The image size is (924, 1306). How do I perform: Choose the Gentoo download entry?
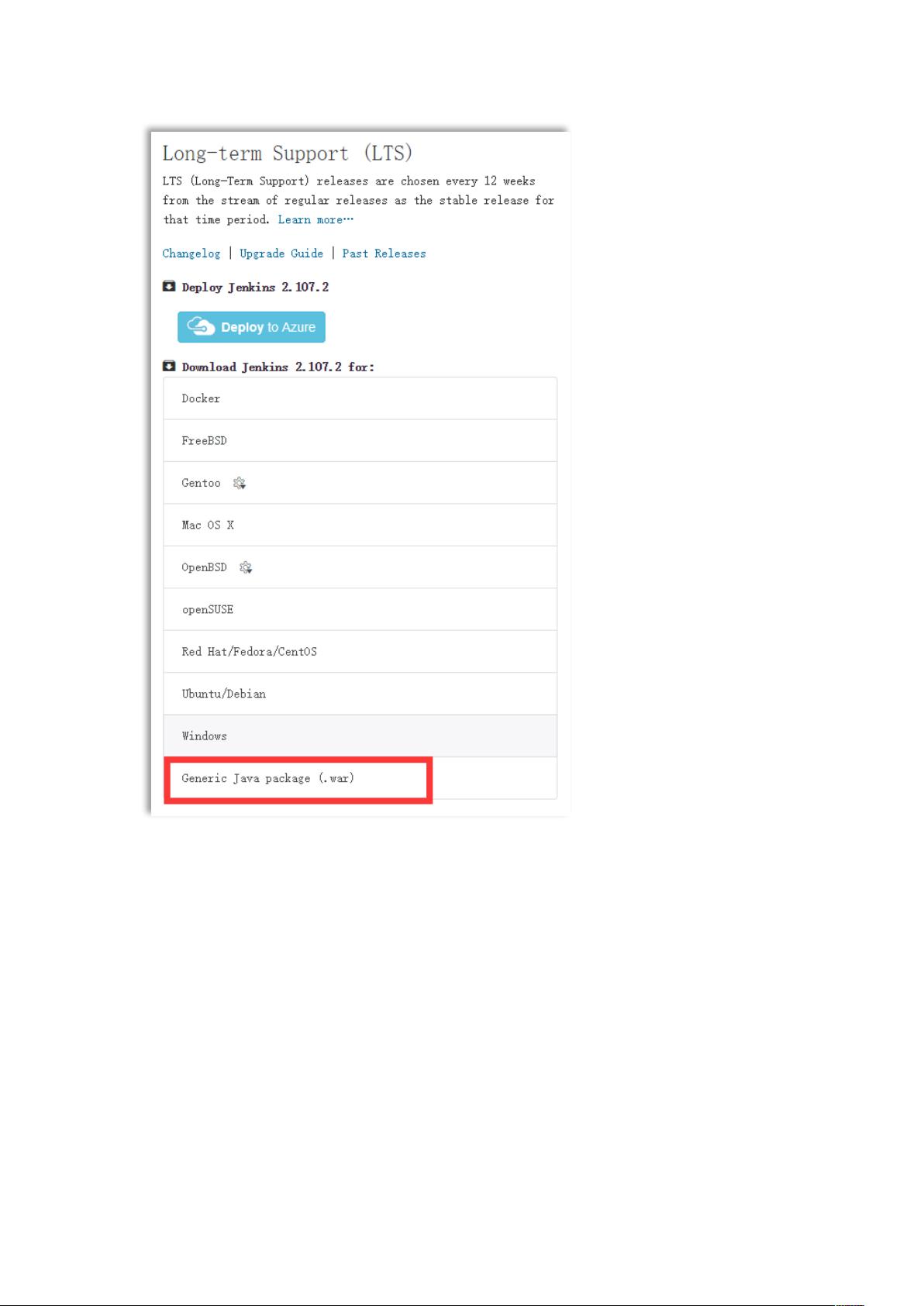coord(360,483)
